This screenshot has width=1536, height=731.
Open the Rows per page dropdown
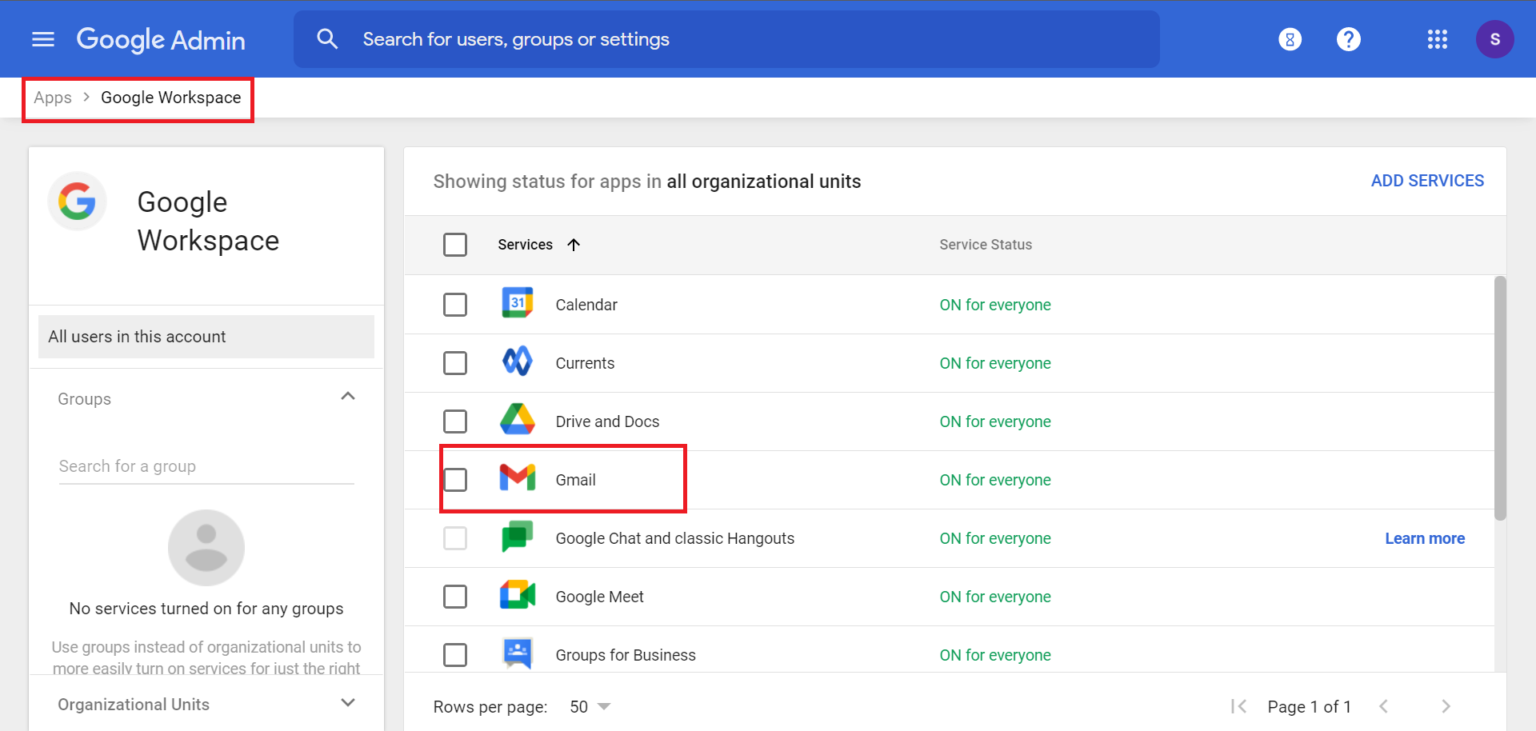pos(590,706)
